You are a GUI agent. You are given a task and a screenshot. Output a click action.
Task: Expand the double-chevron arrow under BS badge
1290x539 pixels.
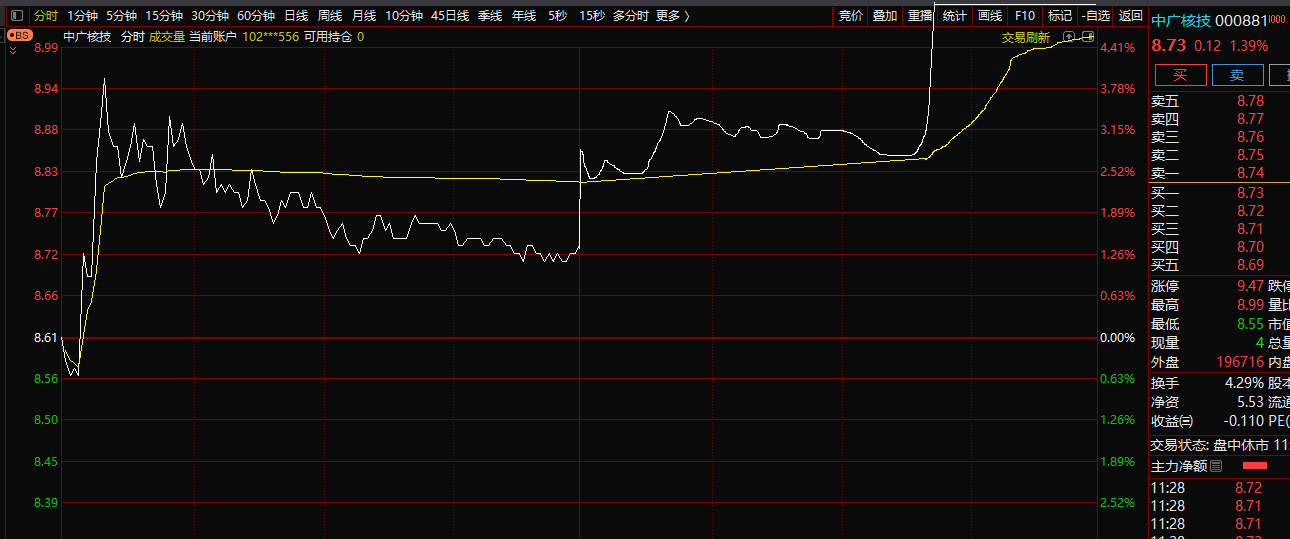(x=13, y=48)
